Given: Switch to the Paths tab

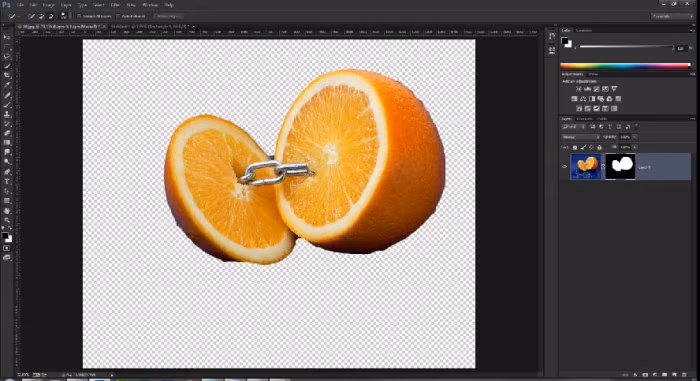Looking at the screenshot, I should tap(602, 119).
